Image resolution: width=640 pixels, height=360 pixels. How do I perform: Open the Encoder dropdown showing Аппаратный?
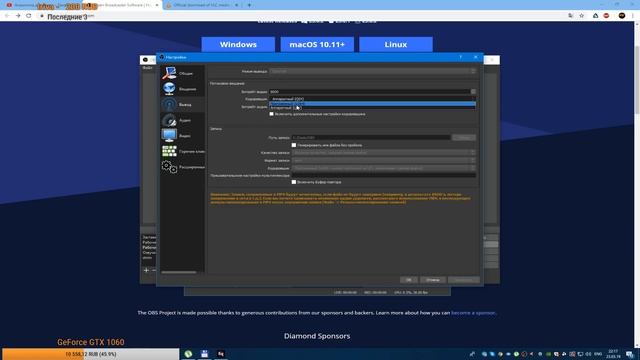(x=372, y=99)
